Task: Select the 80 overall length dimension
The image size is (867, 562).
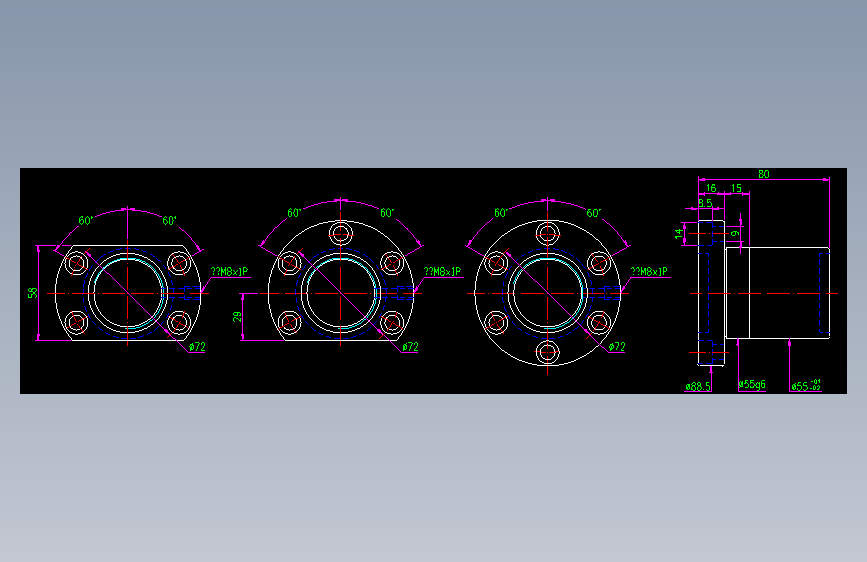Action: pyautogui.click(x=764, y=174)
